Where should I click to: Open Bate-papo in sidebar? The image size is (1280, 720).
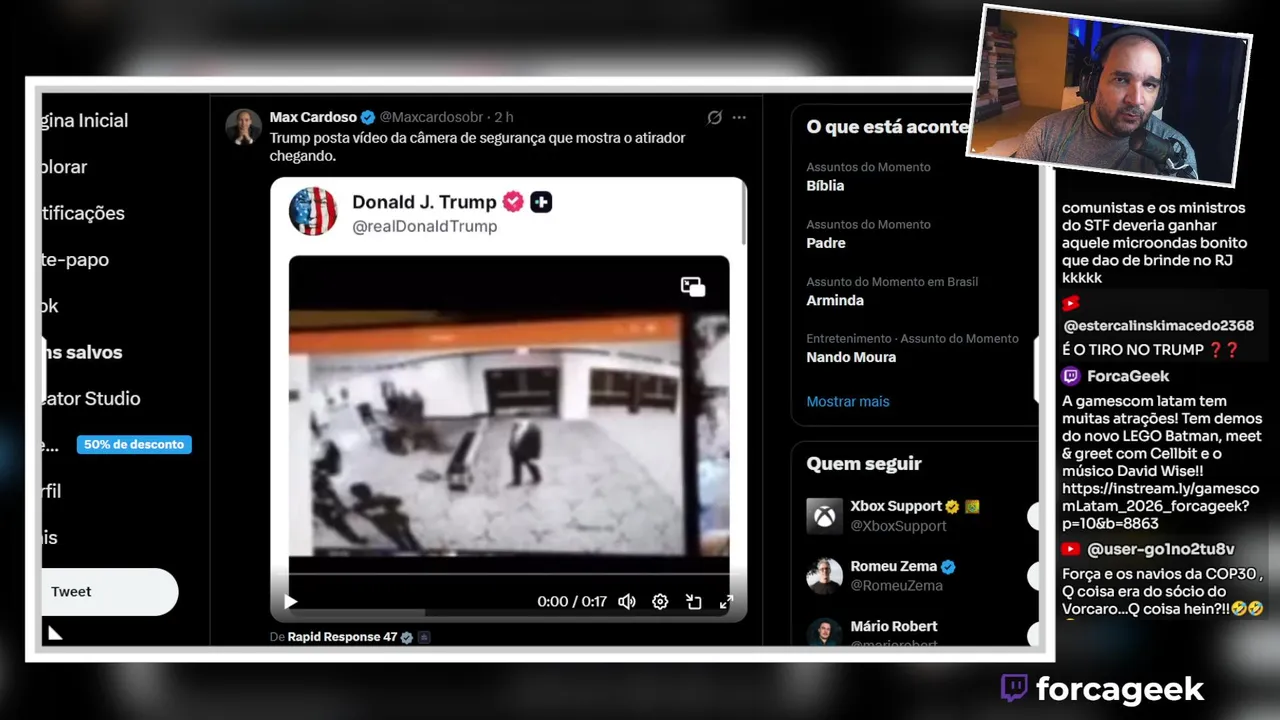point(75,259)
